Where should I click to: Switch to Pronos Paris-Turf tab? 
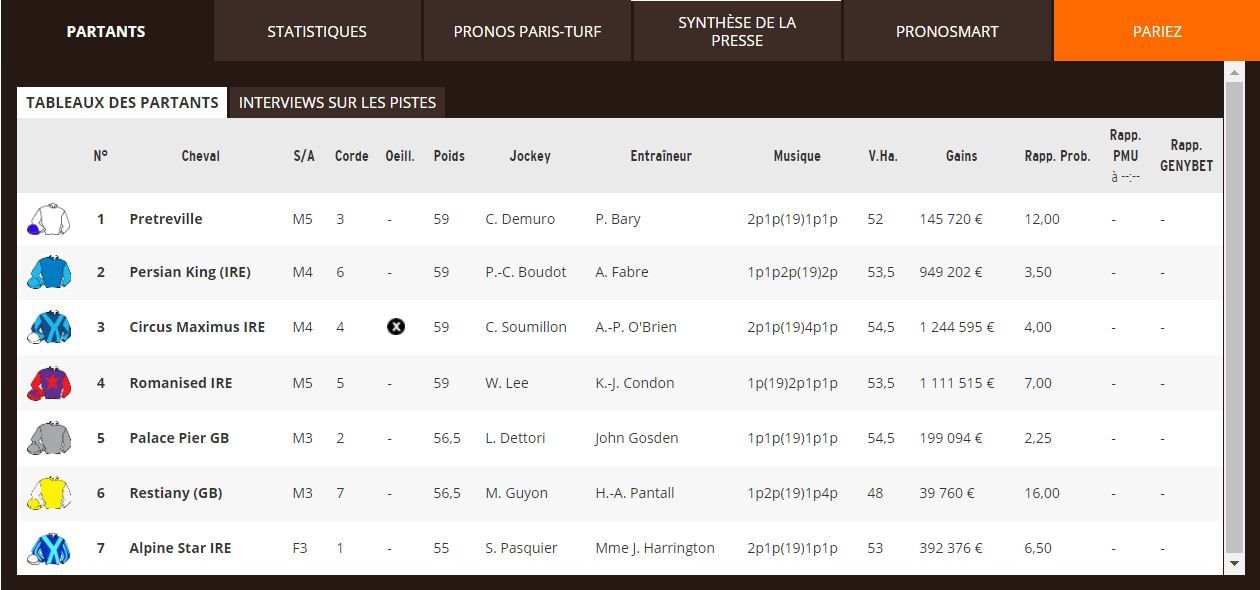click(x=527, y=31)
